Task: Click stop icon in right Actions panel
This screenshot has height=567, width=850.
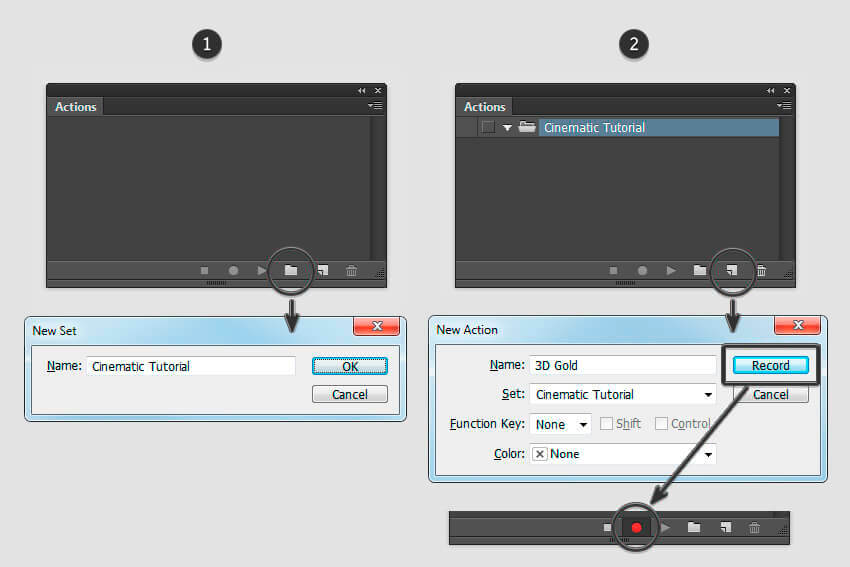Action: [x=613, y=270]
